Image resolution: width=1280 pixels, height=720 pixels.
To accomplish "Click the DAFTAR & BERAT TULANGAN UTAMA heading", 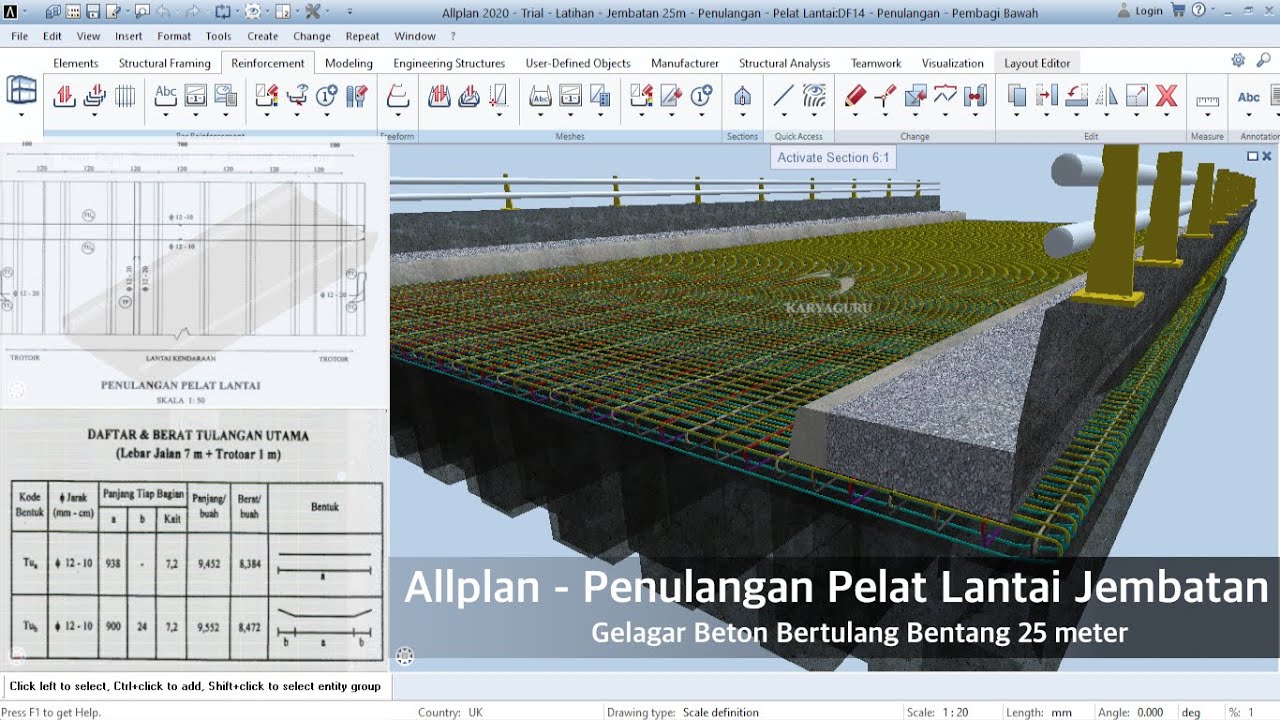I will [x=198, y=436].
